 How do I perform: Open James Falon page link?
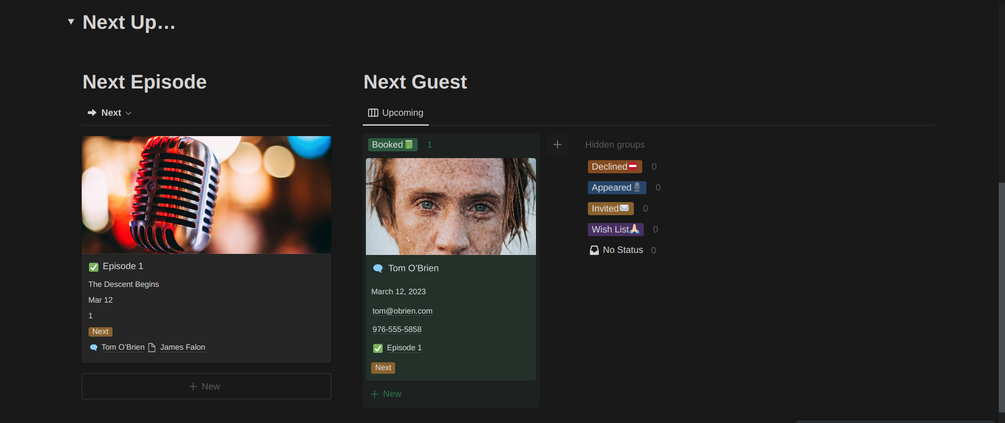(x=183, y=347)
